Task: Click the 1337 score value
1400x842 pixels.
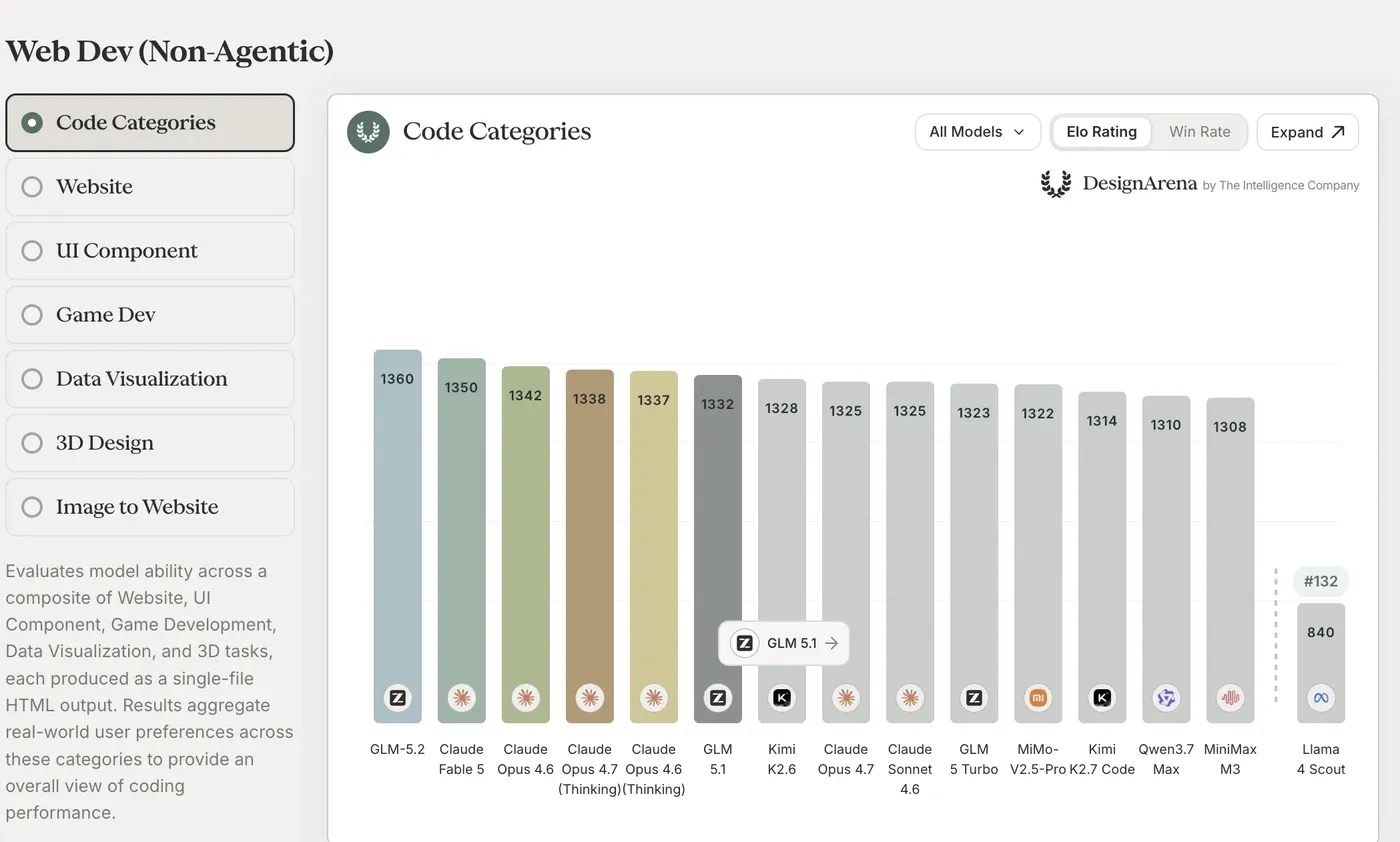Action: tap(653, 400)
